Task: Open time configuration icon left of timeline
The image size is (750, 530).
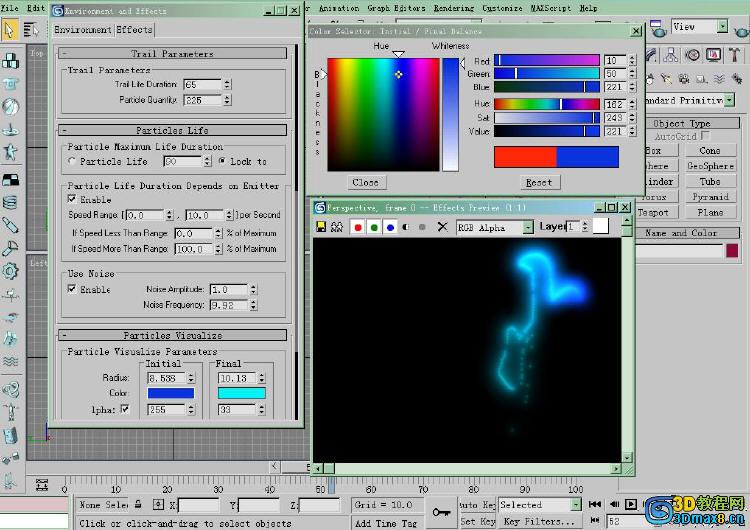Action: (42, 485)
